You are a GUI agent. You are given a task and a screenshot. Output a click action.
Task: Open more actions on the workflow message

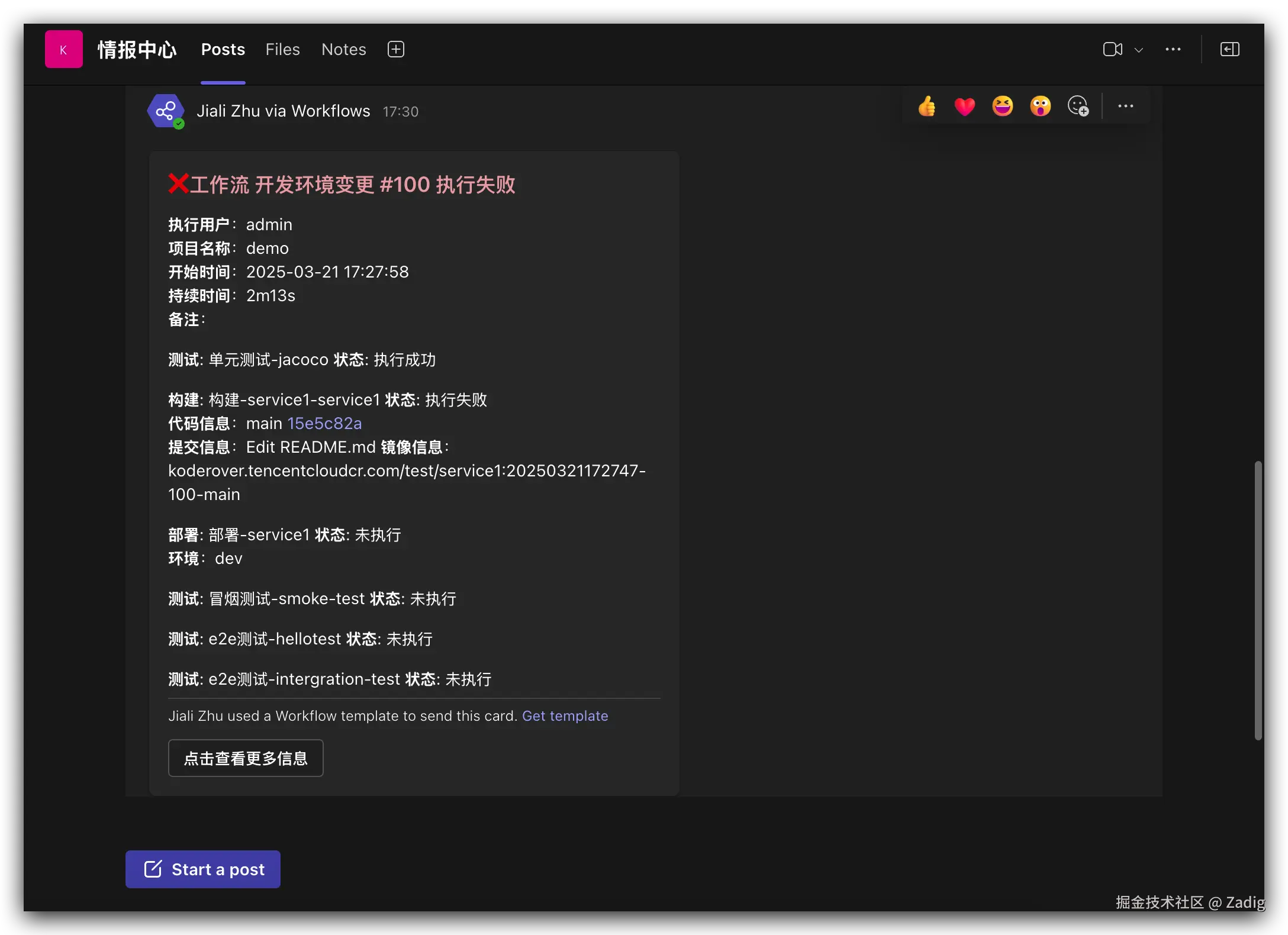click(x=1125, y=106)
